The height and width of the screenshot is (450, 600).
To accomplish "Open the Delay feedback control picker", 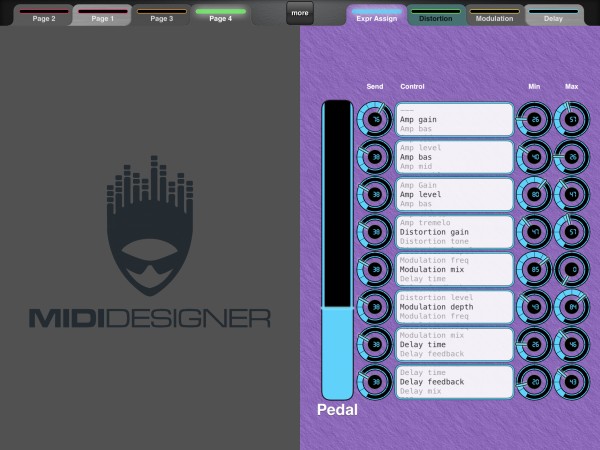I will coord(455,382).
